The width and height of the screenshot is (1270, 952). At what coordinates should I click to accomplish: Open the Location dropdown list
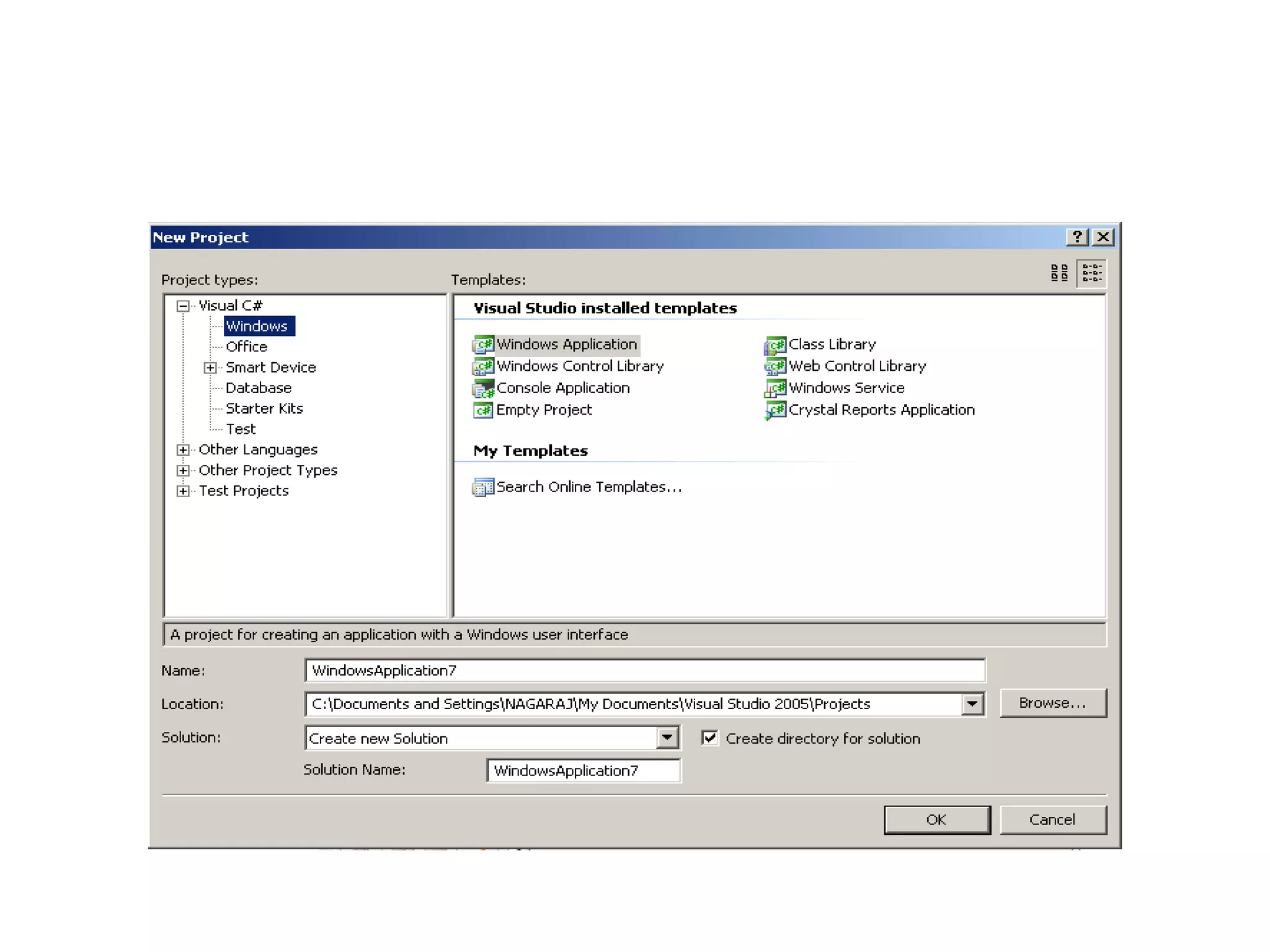pyautogui.click(x=972, y=704)
